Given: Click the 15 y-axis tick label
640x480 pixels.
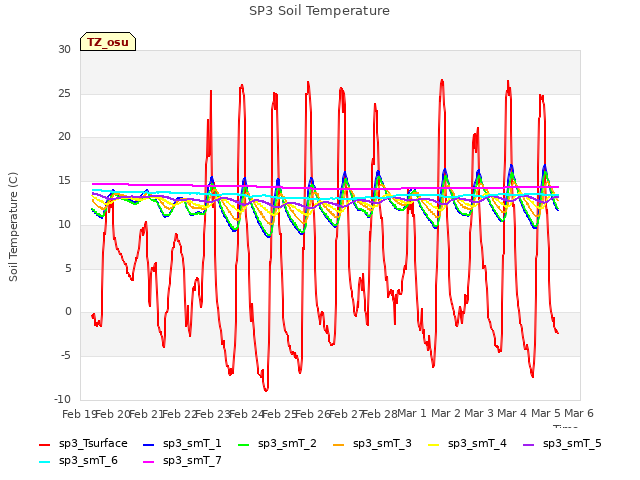Looking at the screenshot, I should (x=64, y=181).
